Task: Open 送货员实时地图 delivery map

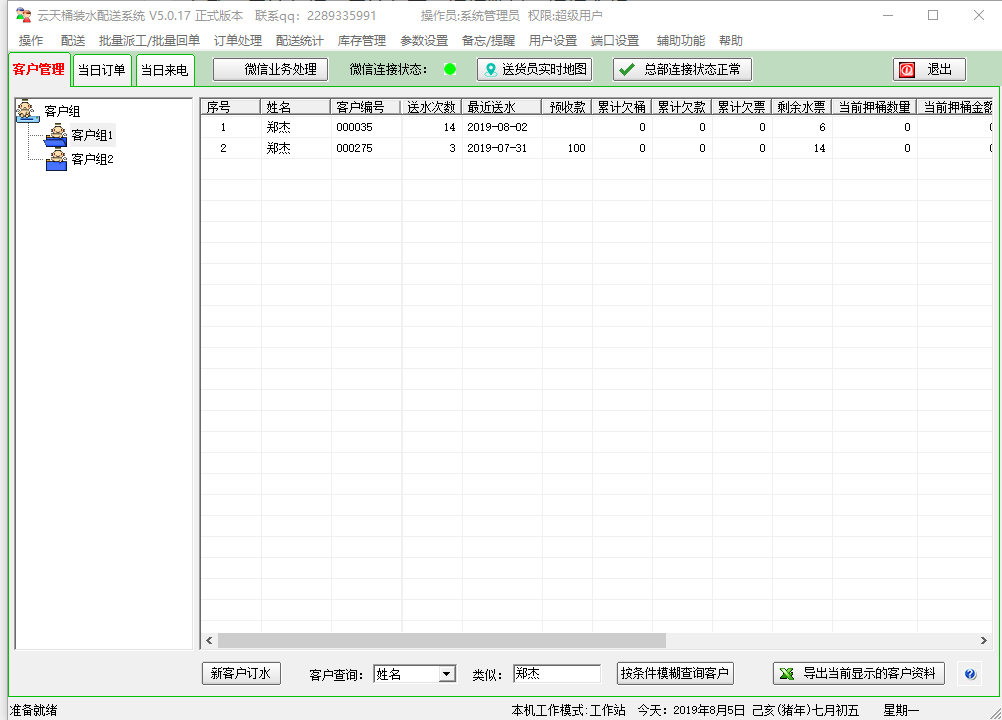Action: 534,69
